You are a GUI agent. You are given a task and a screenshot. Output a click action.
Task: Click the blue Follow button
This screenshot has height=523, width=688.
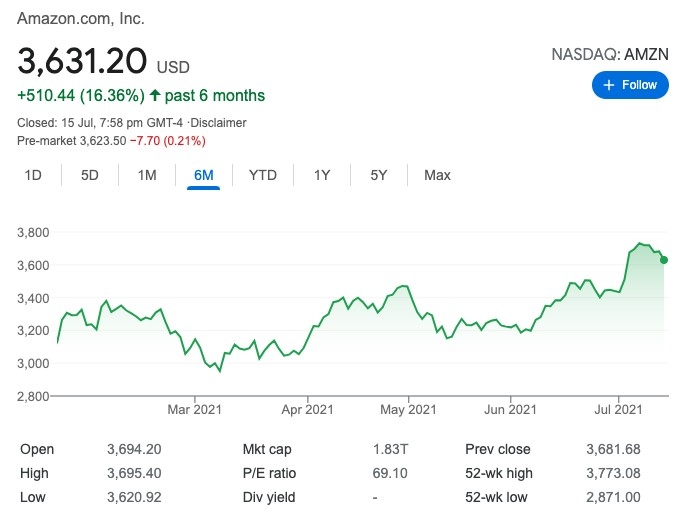(630, 85)
